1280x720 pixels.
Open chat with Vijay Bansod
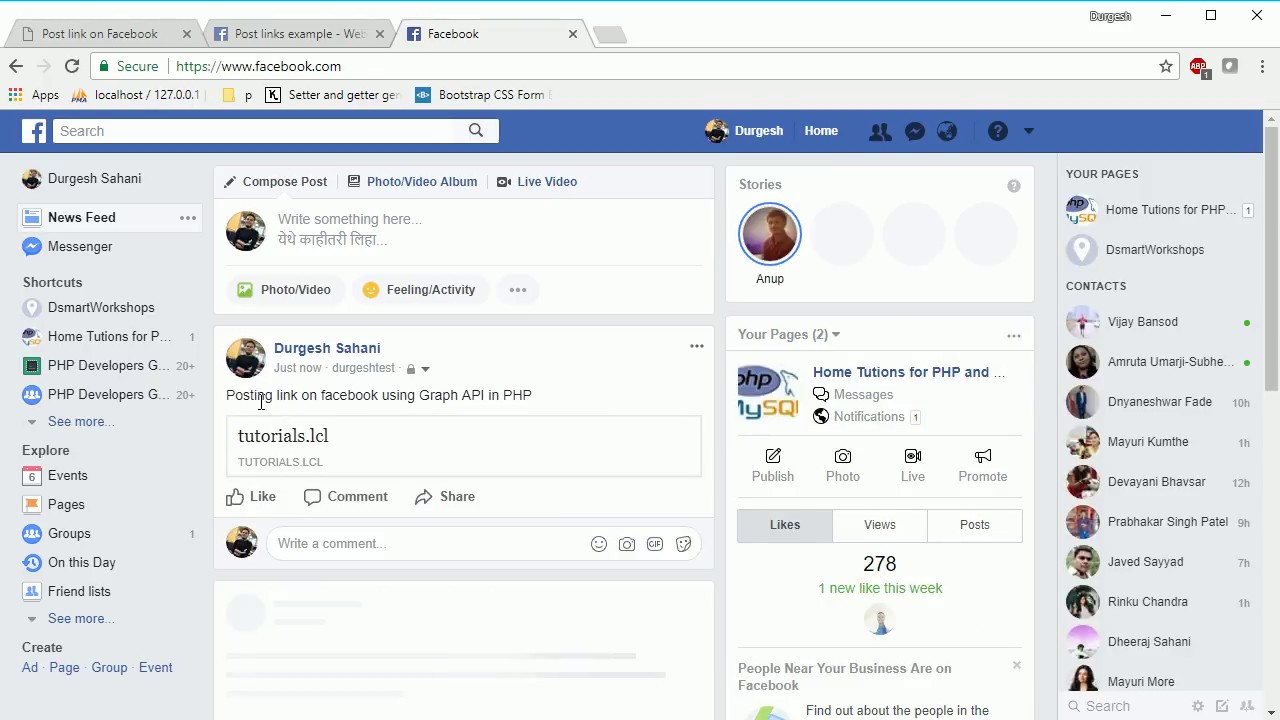[x=1158, y=322]
